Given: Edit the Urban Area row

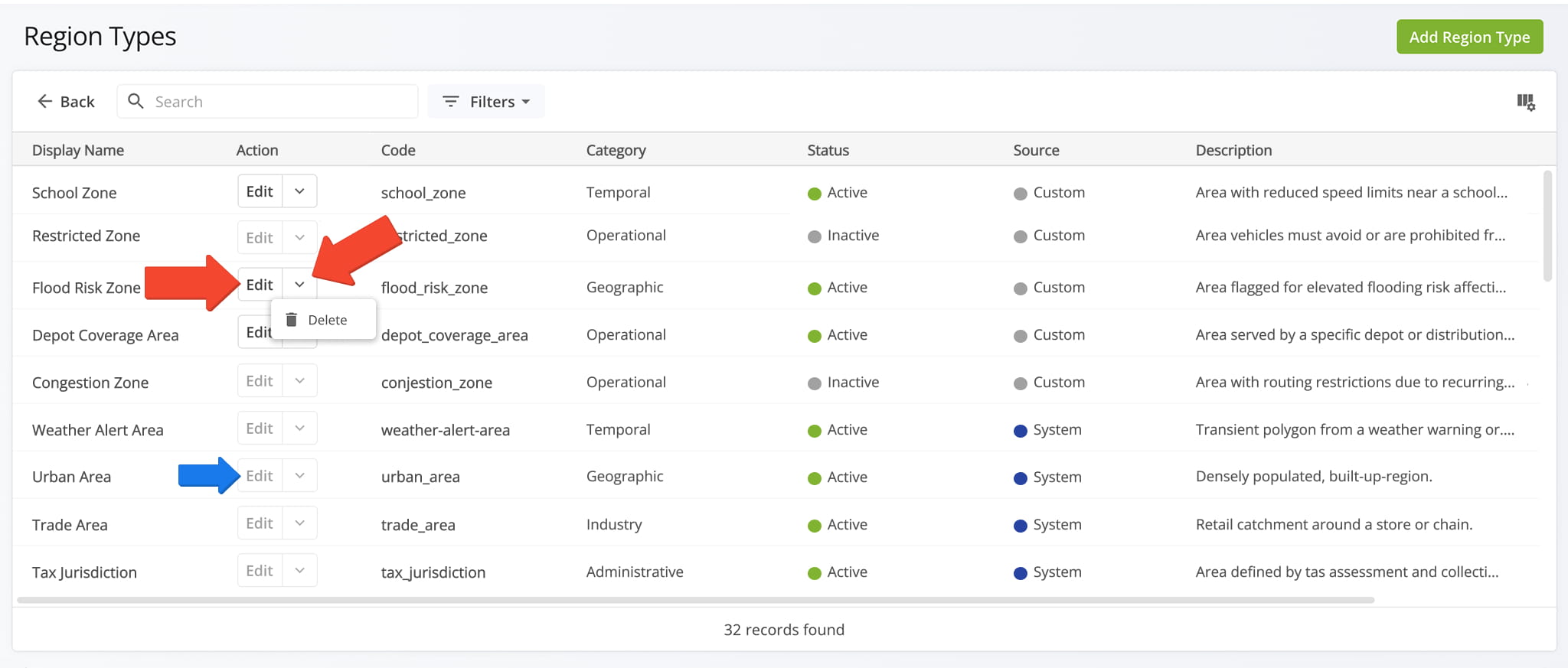Looking at the screenshot, I should [x=260, y=476].
